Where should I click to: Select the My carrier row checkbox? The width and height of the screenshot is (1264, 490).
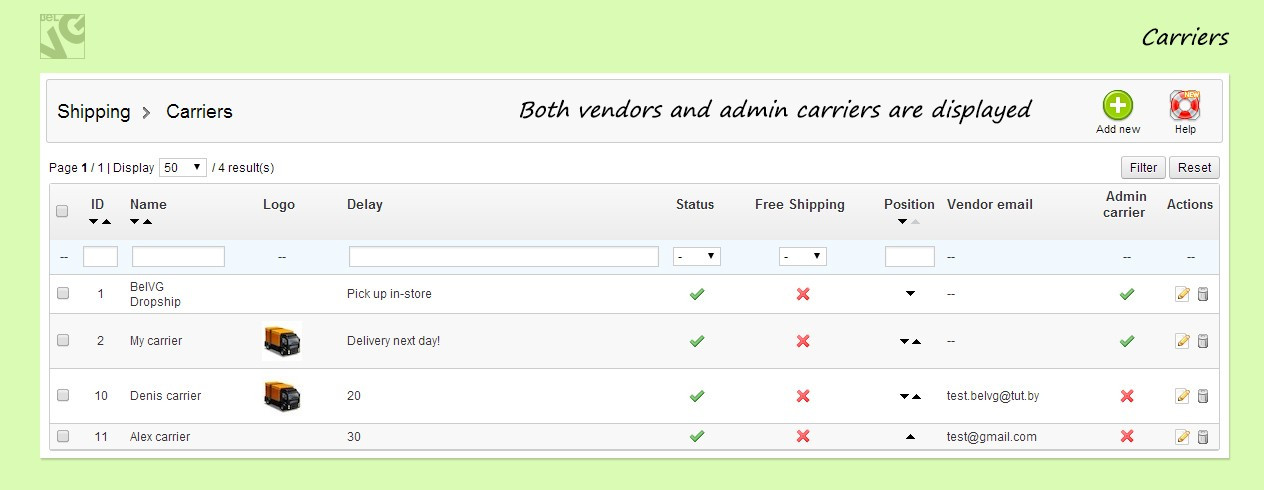tap(63, 341)
